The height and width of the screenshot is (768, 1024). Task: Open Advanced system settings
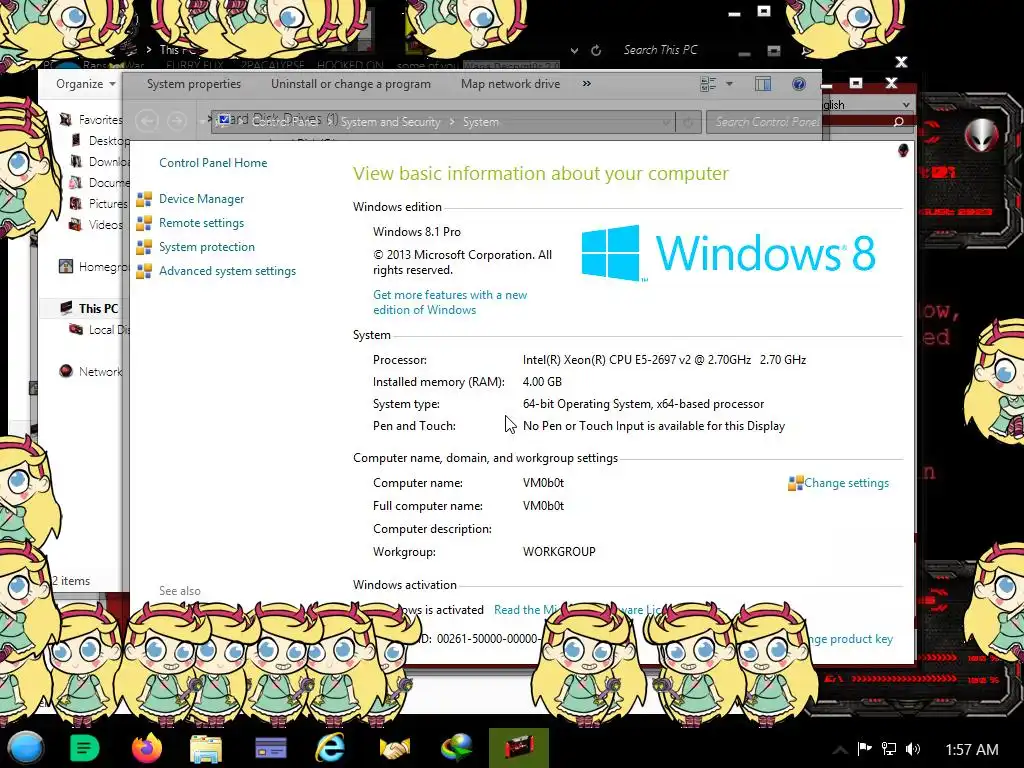click(227, 271)
